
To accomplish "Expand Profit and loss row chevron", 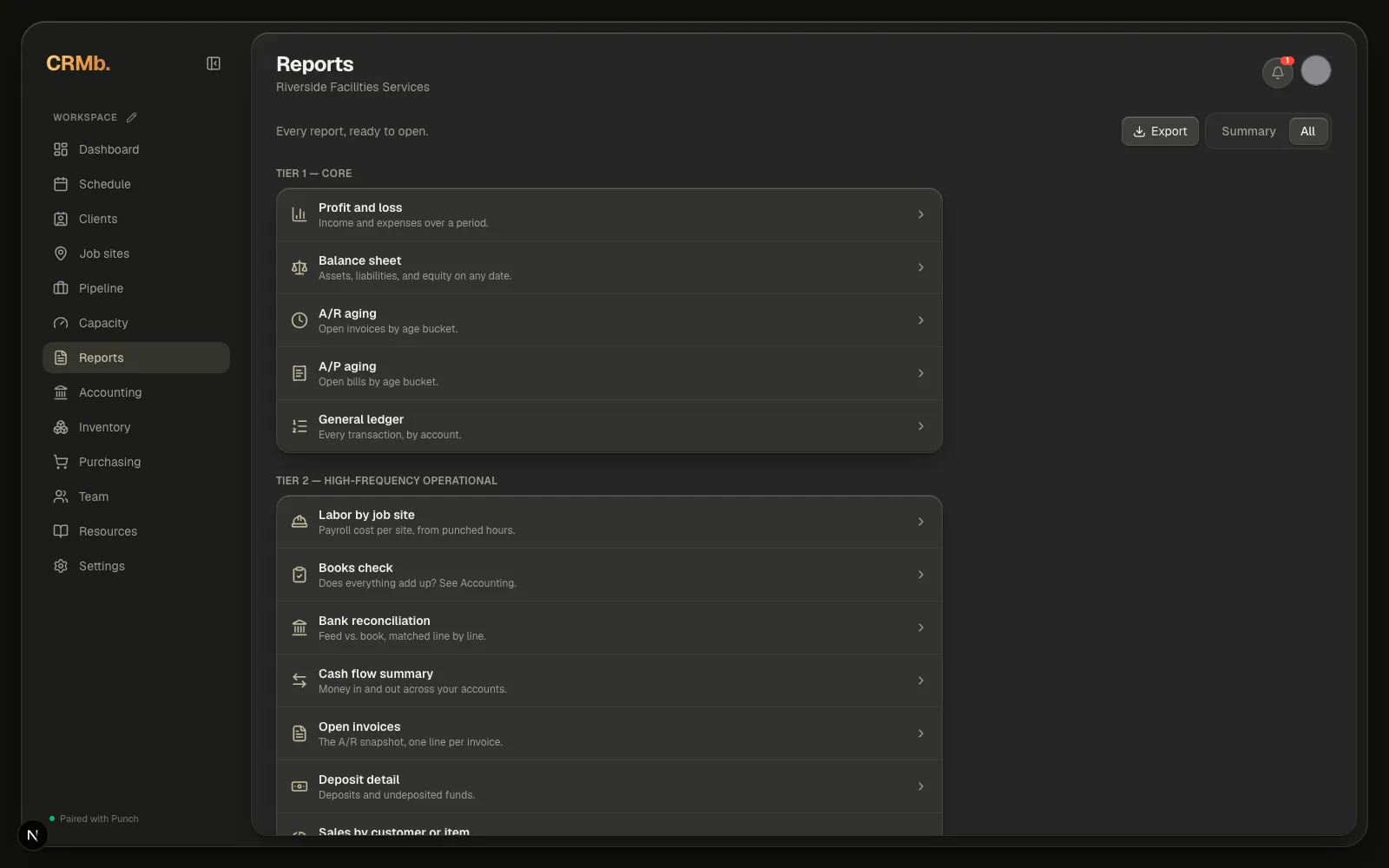I will tap(921, 214).
